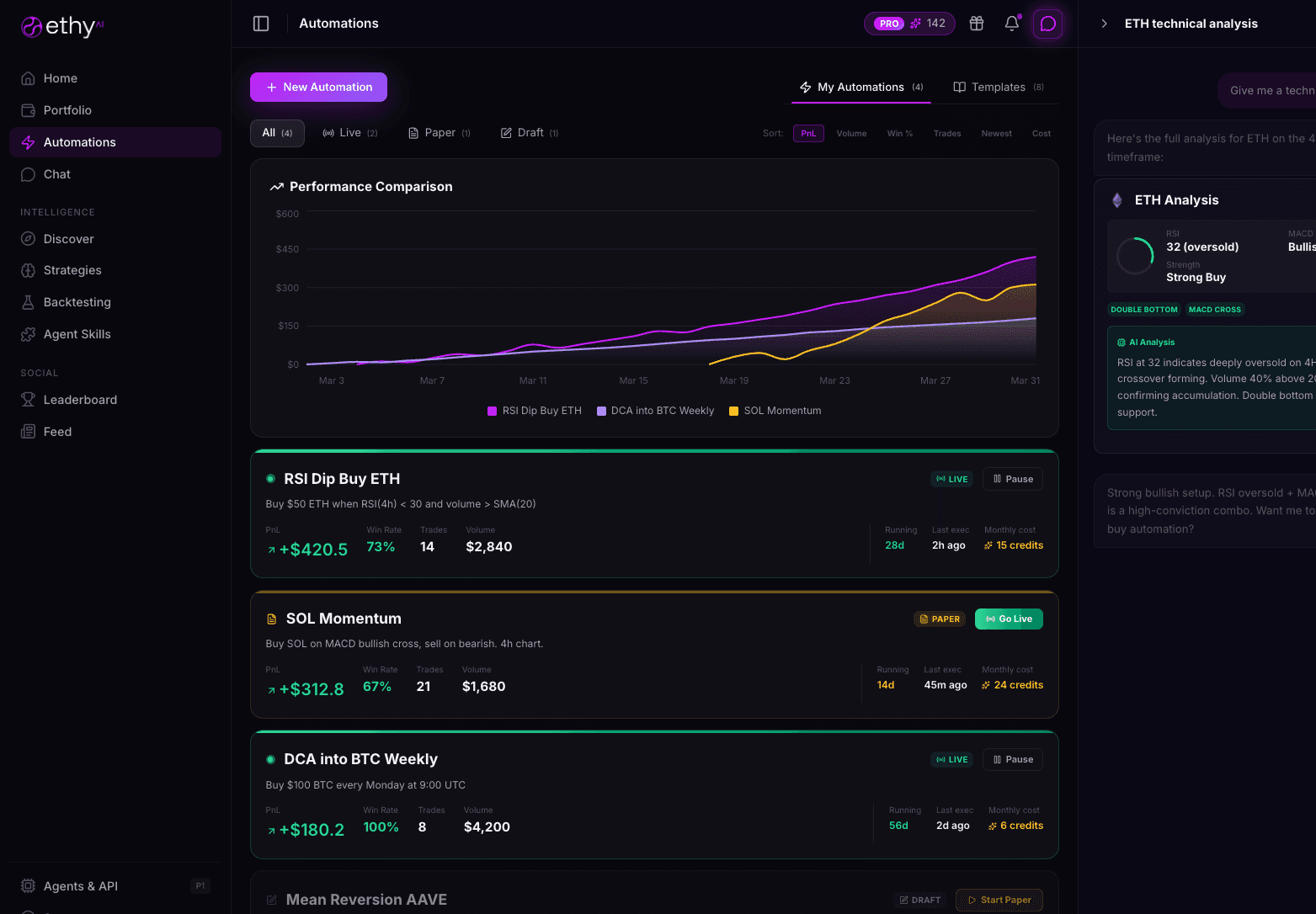This screenshot has width=1316, height=914.
Task: Open Discover page
Action: (x=115, y=239)
